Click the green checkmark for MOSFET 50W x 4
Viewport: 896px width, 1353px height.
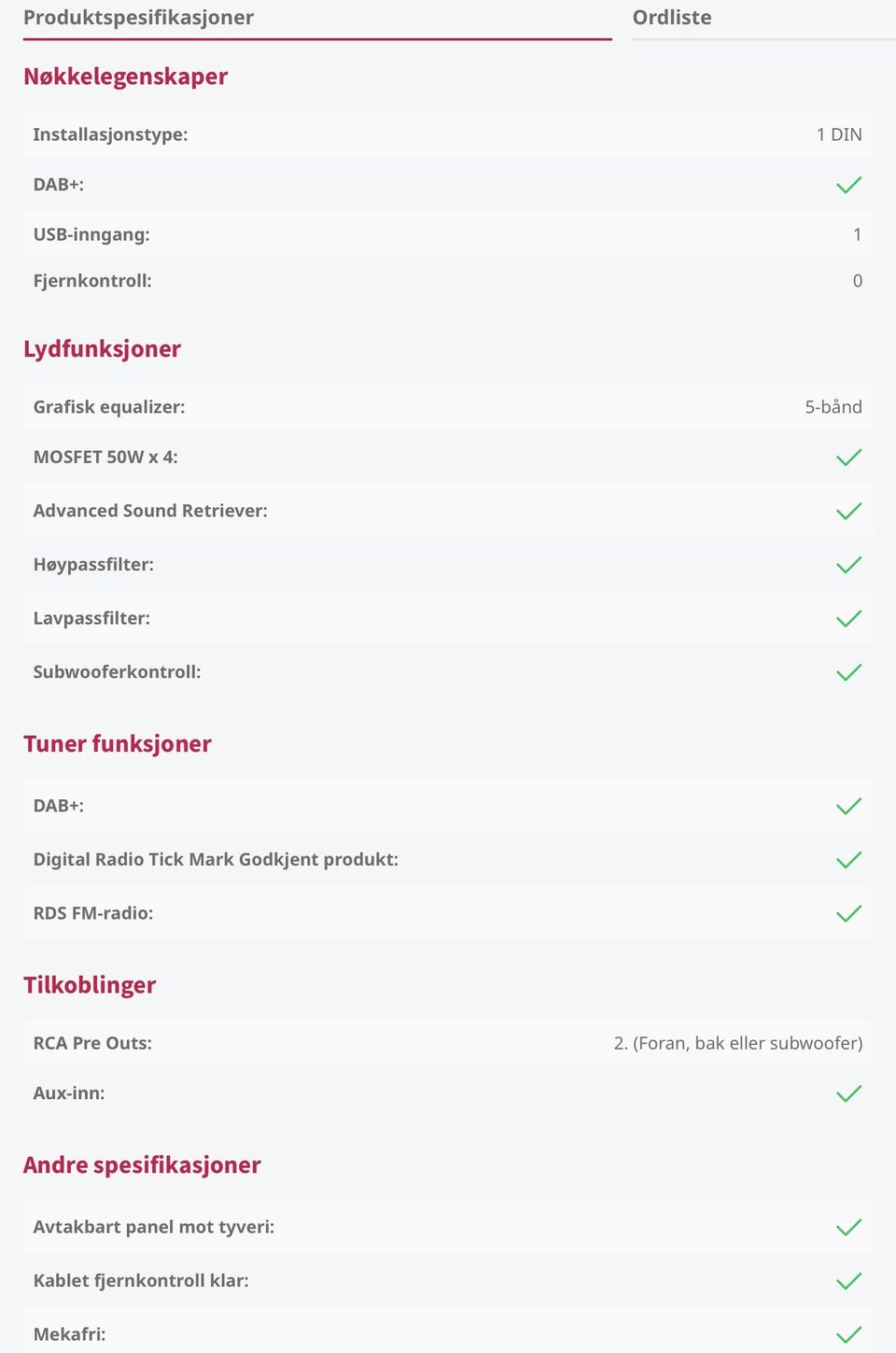pyautogui.click(x=848, y=458)
